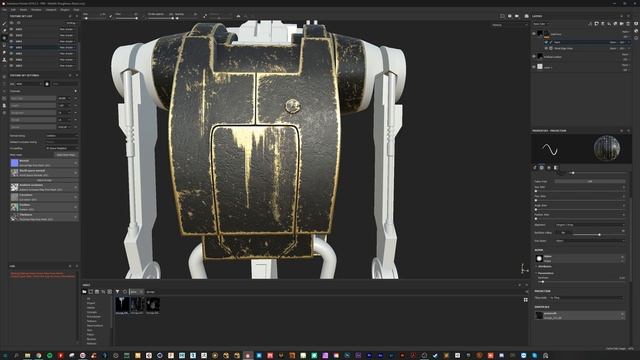Click the add mask icon in Layers toolbar

click(x=597, y=24)
